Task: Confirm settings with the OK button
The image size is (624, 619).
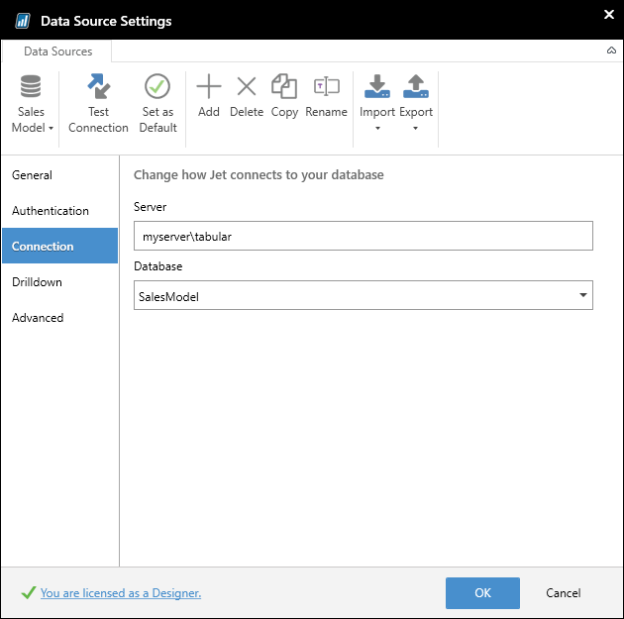Action: (482, 593)
